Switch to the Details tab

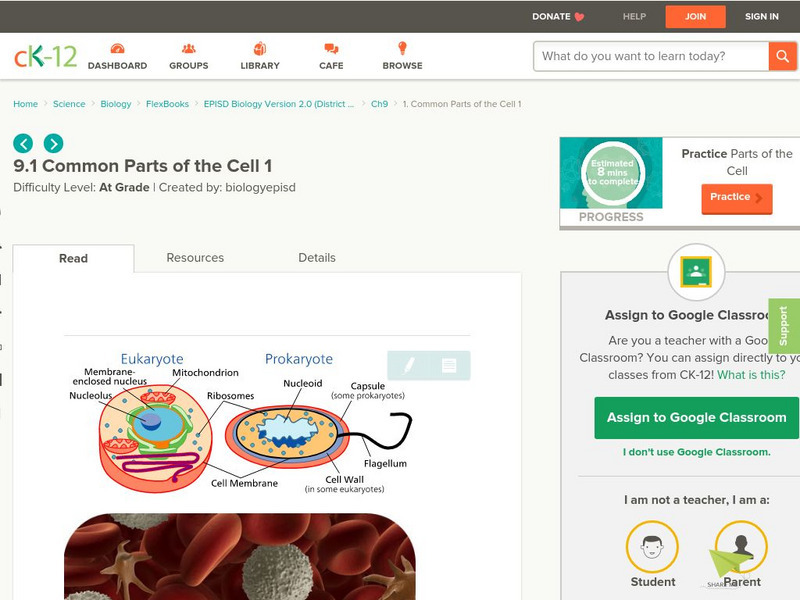[x=317, y=258]
